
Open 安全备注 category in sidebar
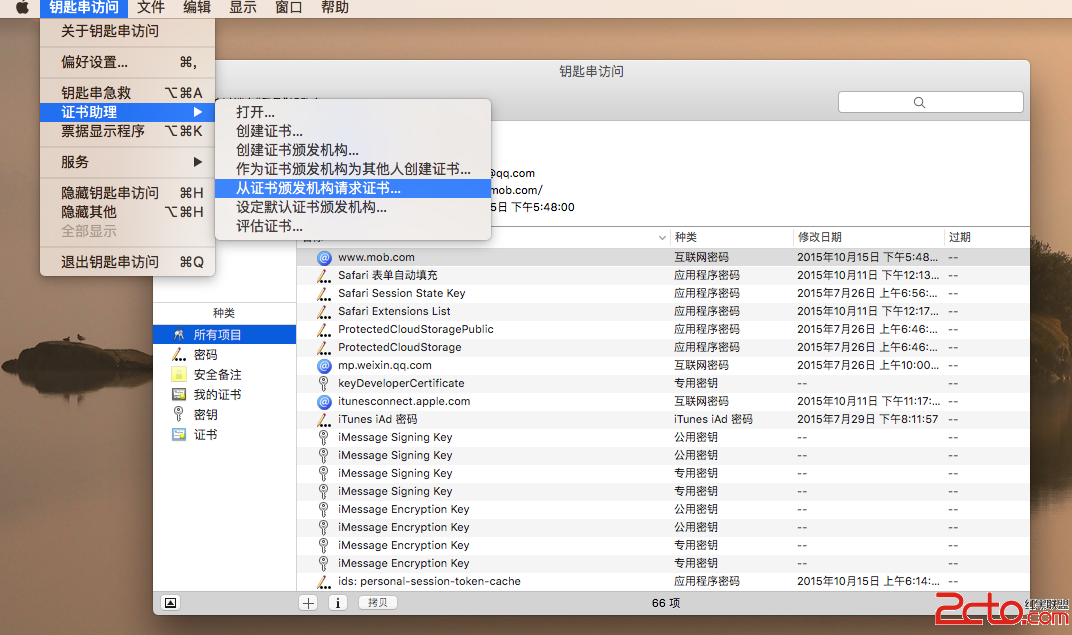coord(217,375)
